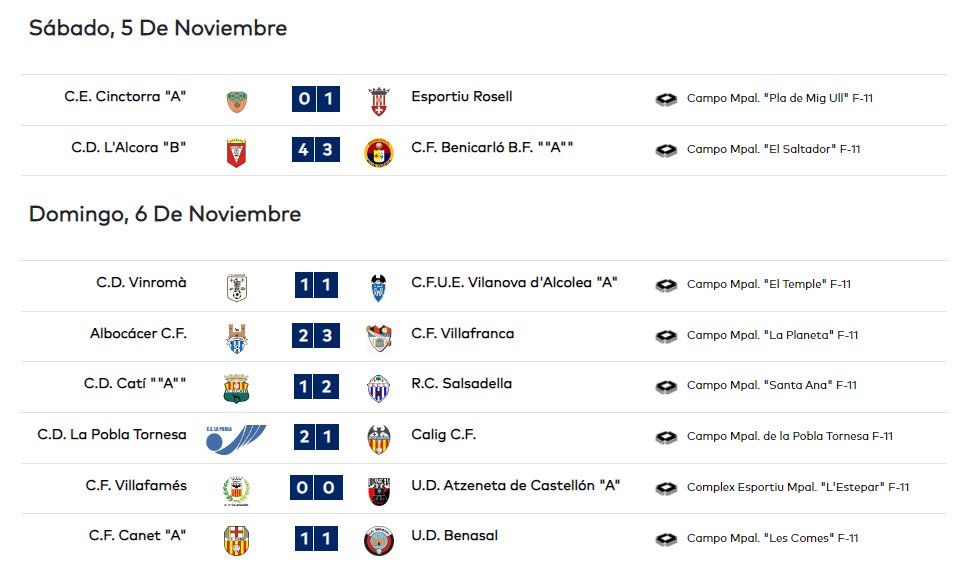
Task: Click the C.F. Benicarló B.F. round crest
Action: pyautogui.click(x=379, y=153)
